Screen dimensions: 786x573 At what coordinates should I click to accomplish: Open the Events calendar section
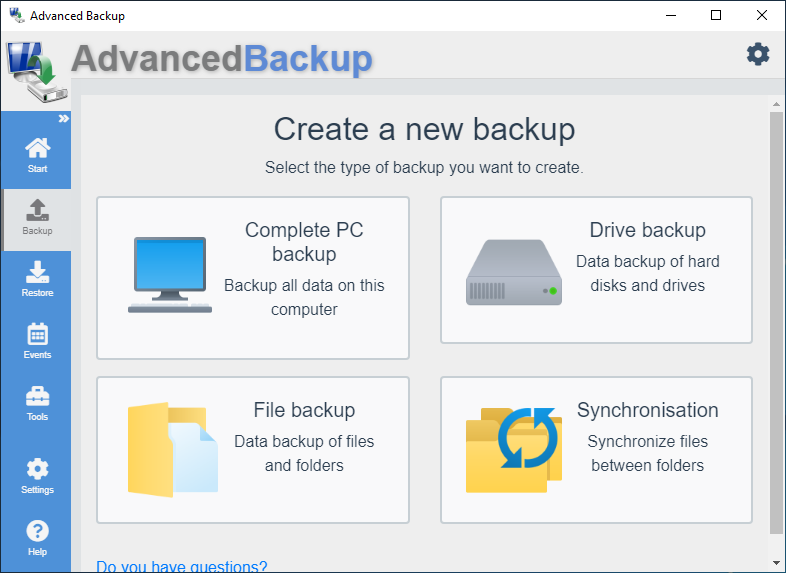[x=37, y=341]
